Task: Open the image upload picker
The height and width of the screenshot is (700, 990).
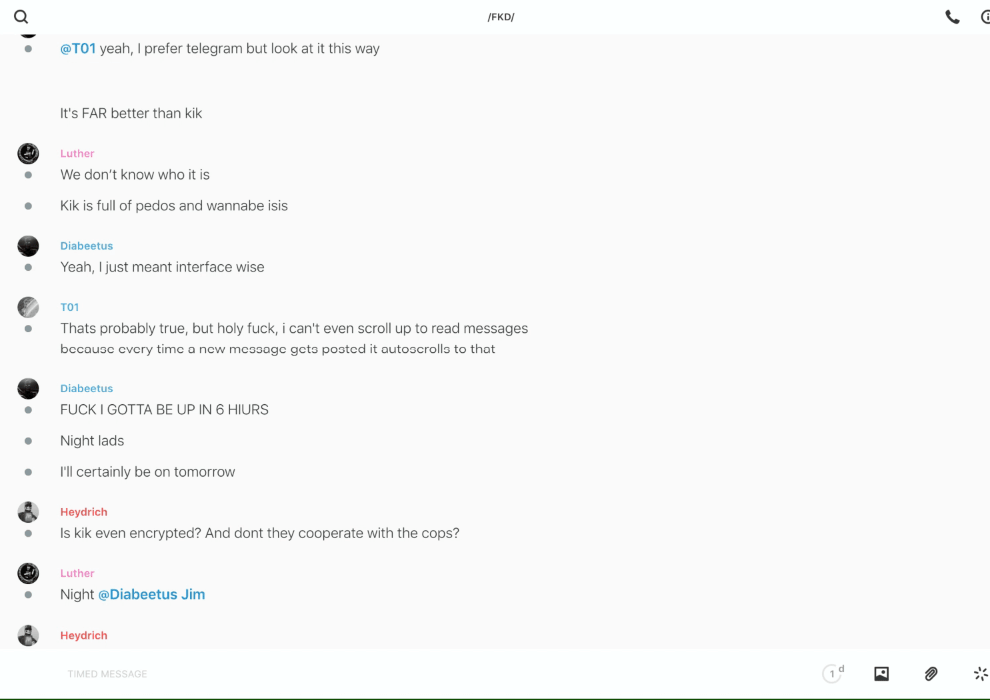Action: pyautogui.click(x=881, y=674)
